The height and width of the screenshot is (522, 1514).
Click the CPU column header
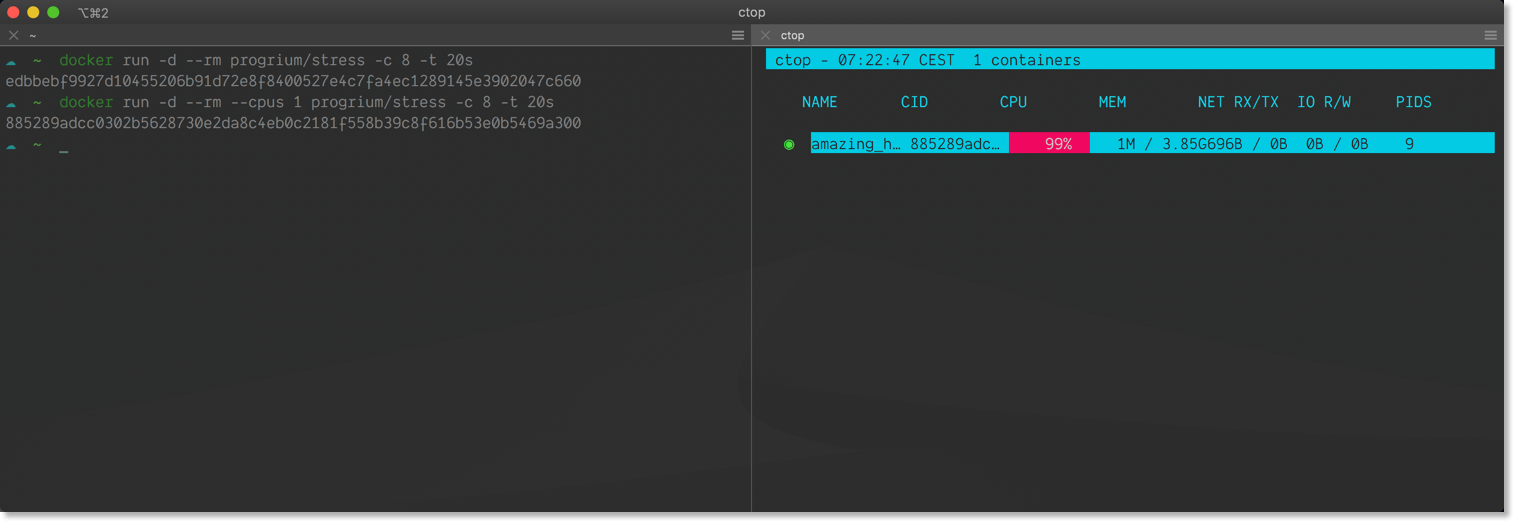[x=1013, y=102]
